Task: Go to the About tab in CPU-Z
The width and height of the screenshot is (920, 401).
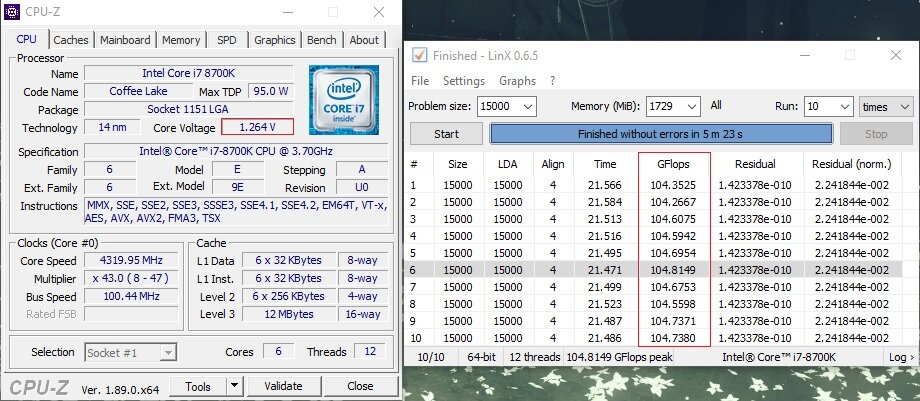Action: coord(364,40)
